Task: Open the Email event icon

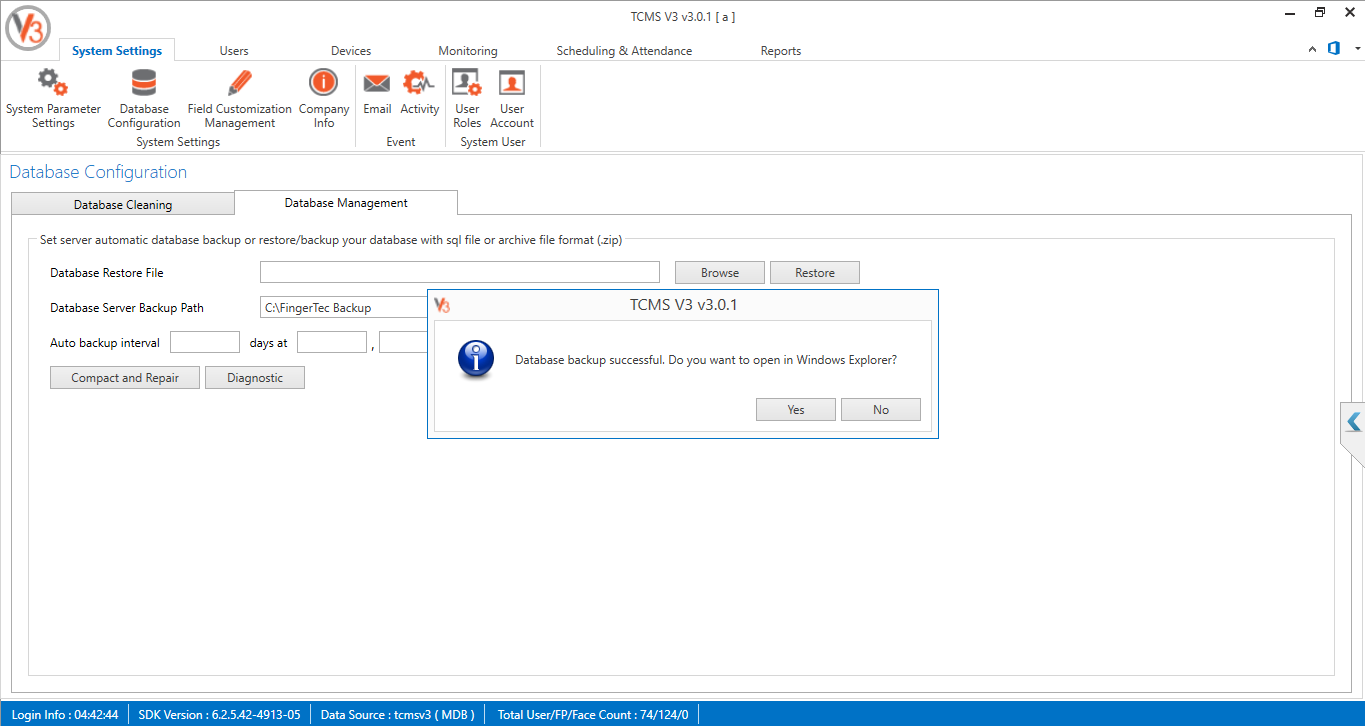Action: [x=377, y=92]
